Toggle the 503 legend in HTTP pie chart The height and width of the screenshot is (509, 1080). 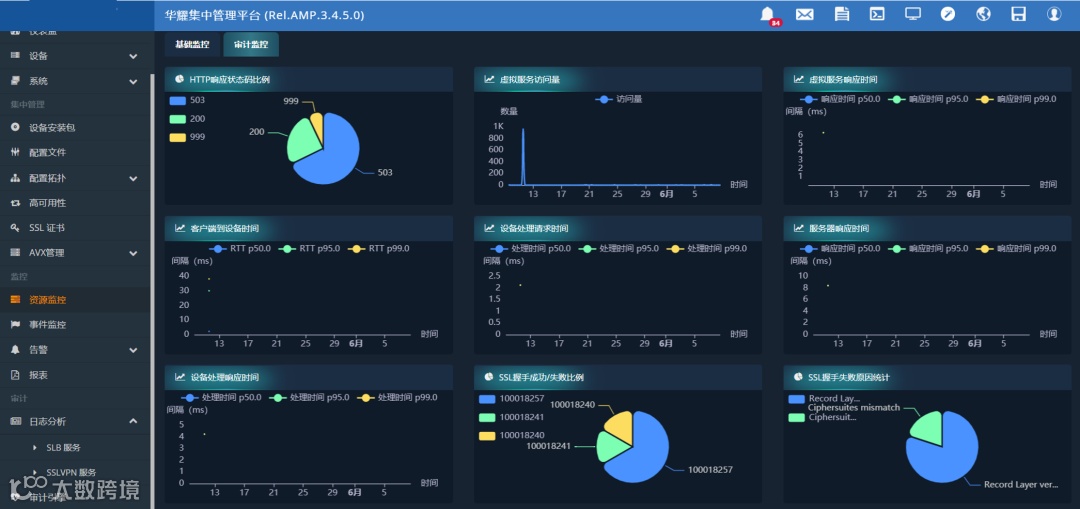click(187, 100)
